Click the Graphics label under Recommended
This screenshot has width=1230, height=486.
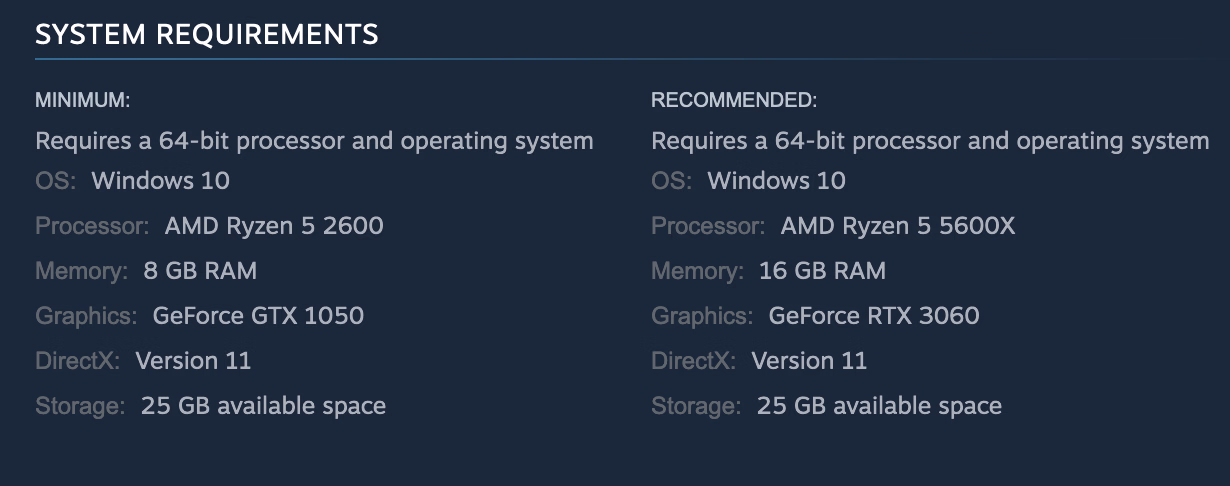tap(702, 316)
